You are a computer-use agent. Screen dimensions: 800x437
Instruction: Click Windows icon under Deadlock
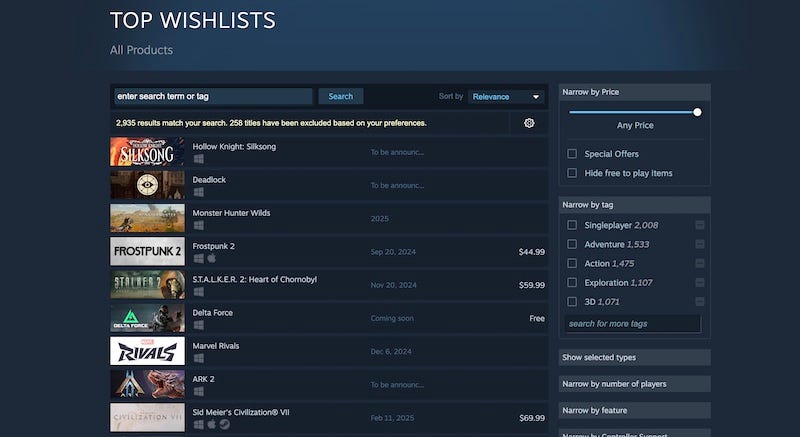click(198, 192)
